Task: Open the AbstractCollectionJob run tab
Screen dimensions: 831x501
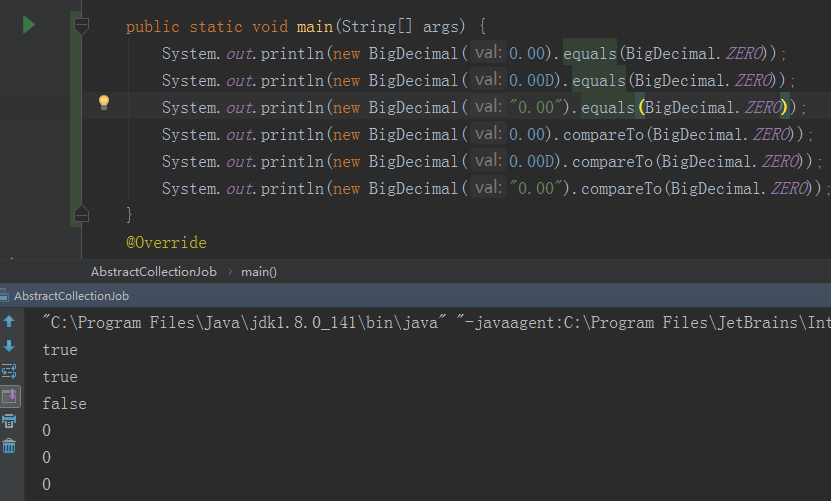Action: click(x=71, y=296)
